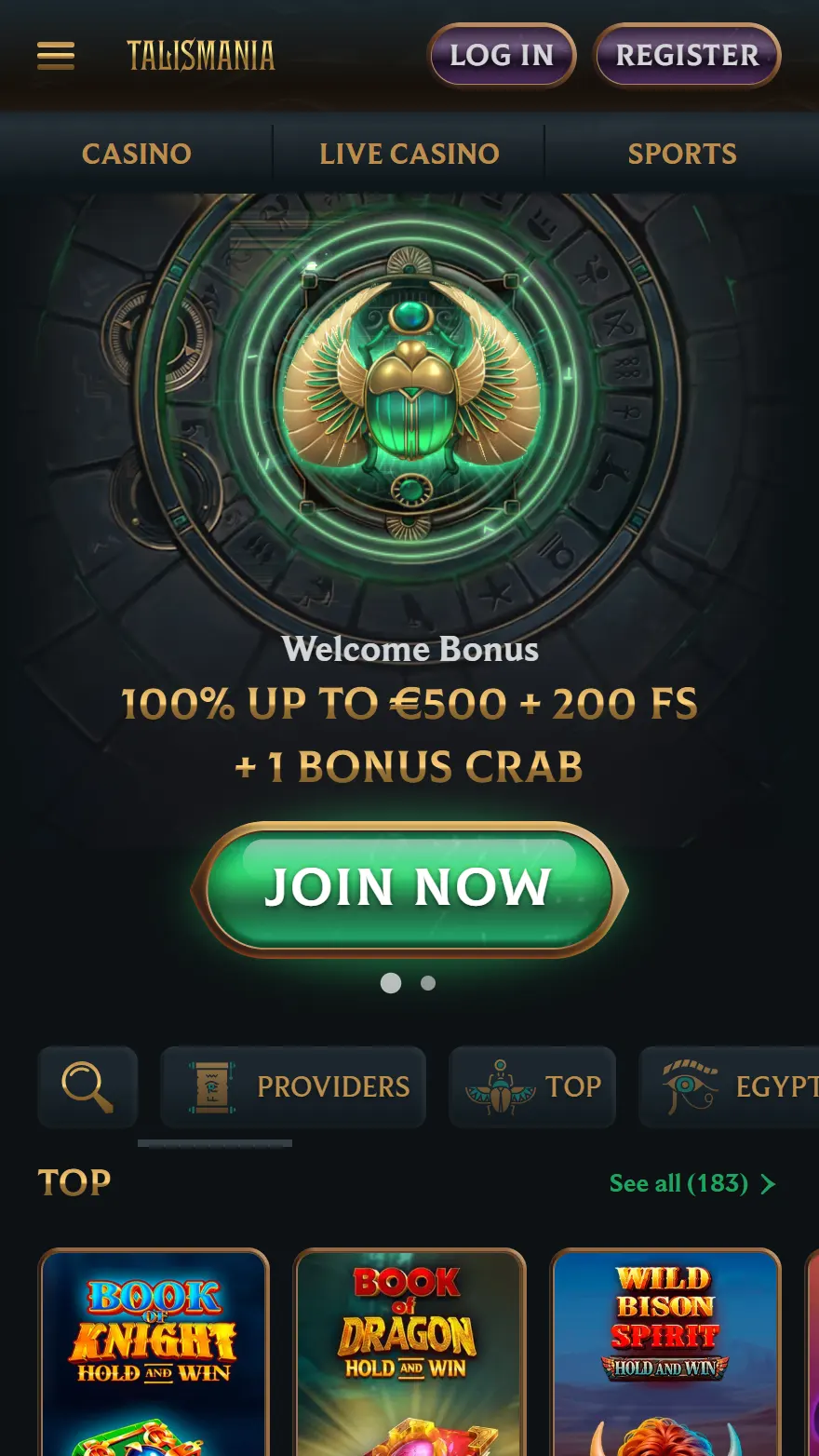This screenshot has width=819, height=1456.
Task: Click the Log In button
Action: click(x=502, y=56)
